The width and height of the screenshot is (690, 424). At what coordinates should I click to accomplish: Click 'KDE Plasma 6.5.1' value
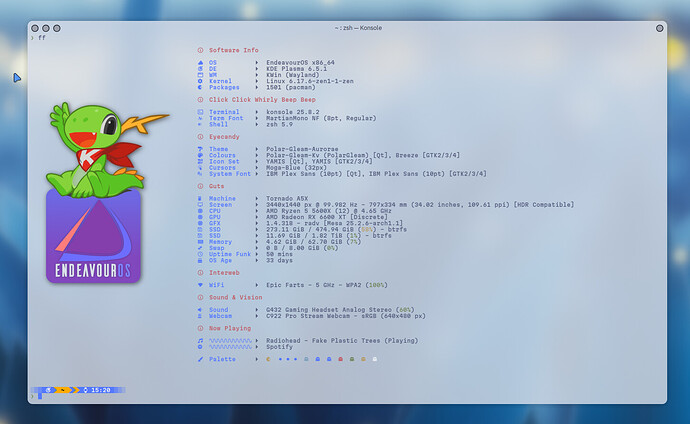(296, 69)
